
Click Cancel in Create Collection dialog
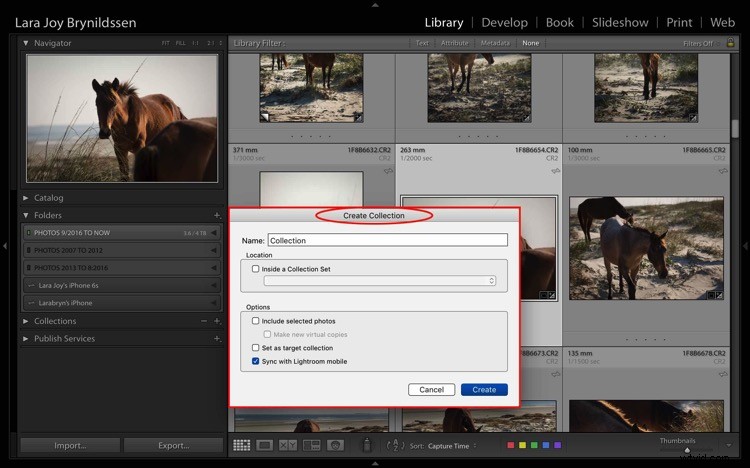coord(431,390)
